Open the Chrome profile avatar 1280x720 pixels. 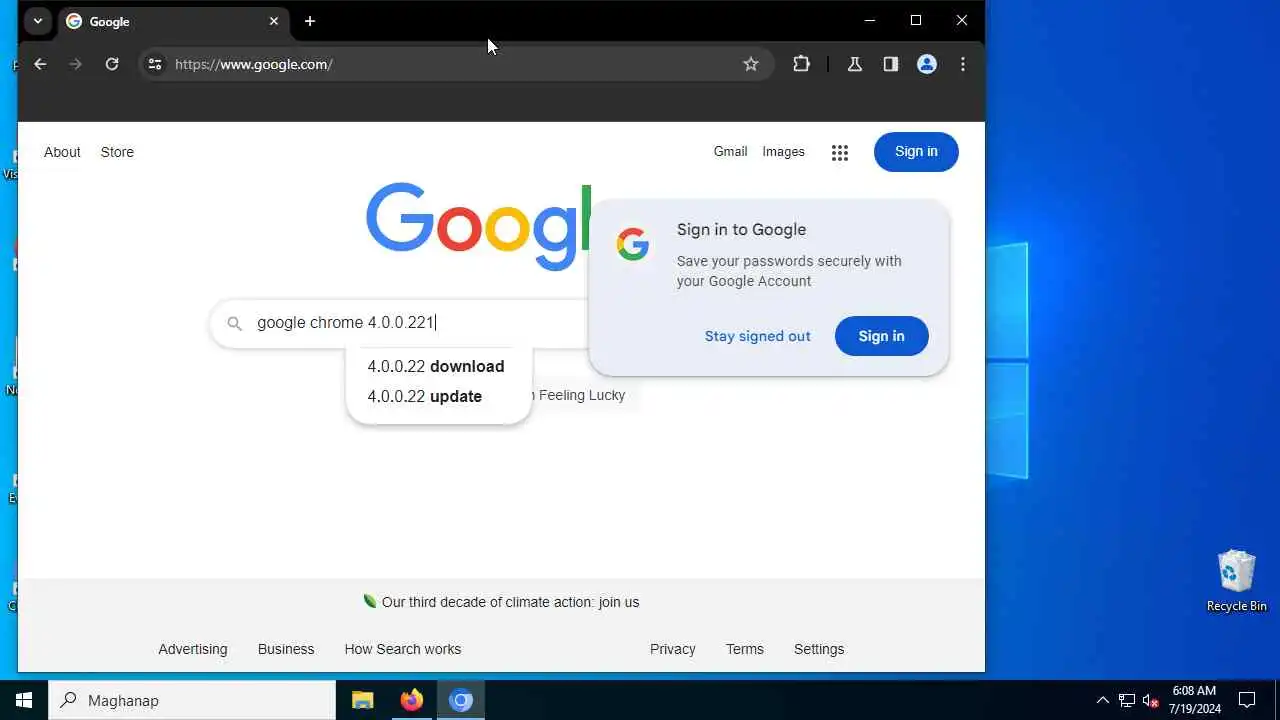coord(927,64)
